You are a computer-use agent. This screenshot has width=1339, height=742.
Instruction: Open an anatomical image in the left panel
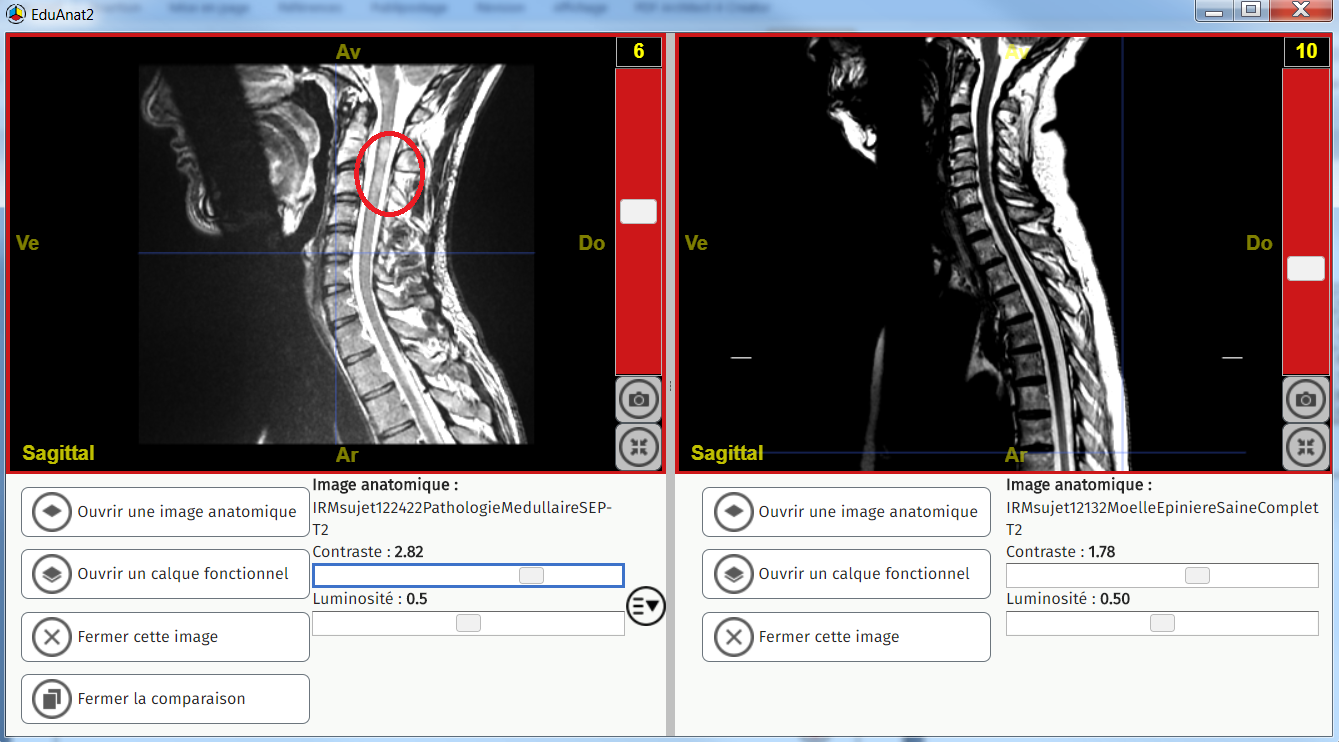point(165,512)
